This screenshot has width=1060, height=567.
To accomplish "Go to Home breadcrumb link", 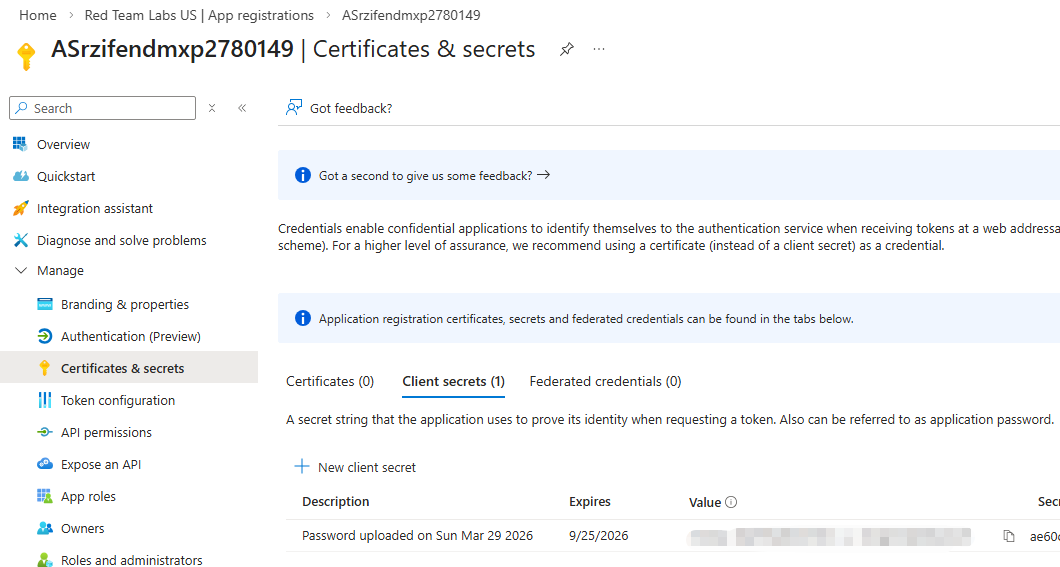I will pos(38,15).
